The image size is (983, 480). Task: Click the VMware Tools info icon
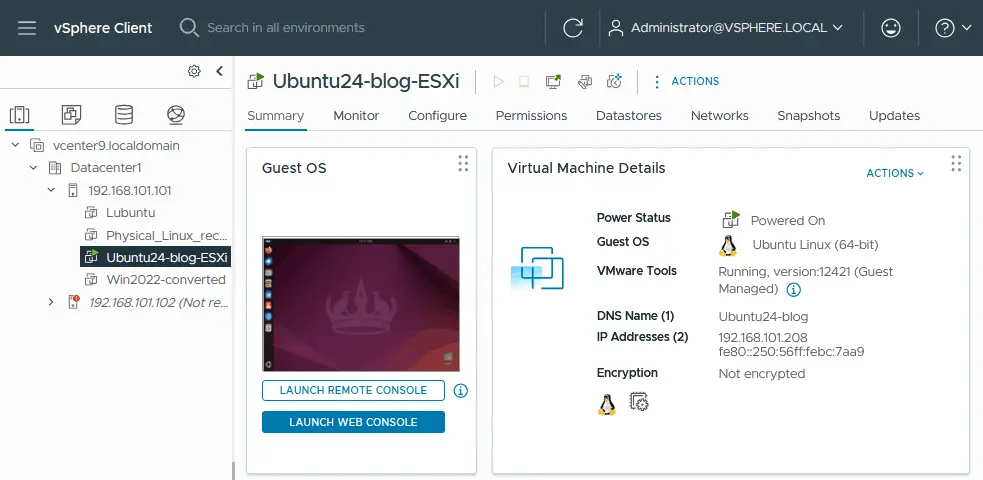click(794, 290)
